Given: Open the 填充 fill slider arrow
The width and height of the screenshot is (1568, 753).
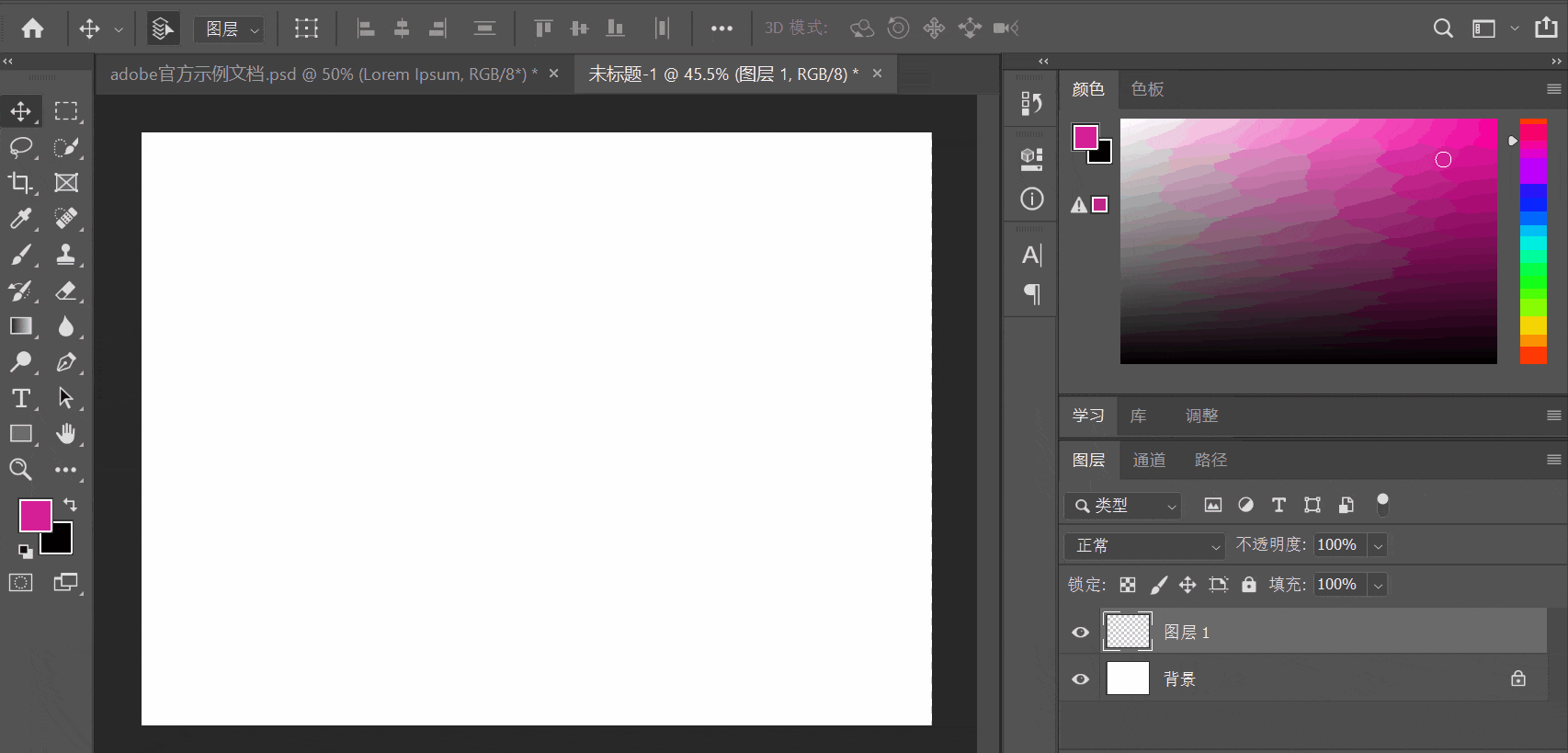Looking at the screenshot, I should point(1378,586).
